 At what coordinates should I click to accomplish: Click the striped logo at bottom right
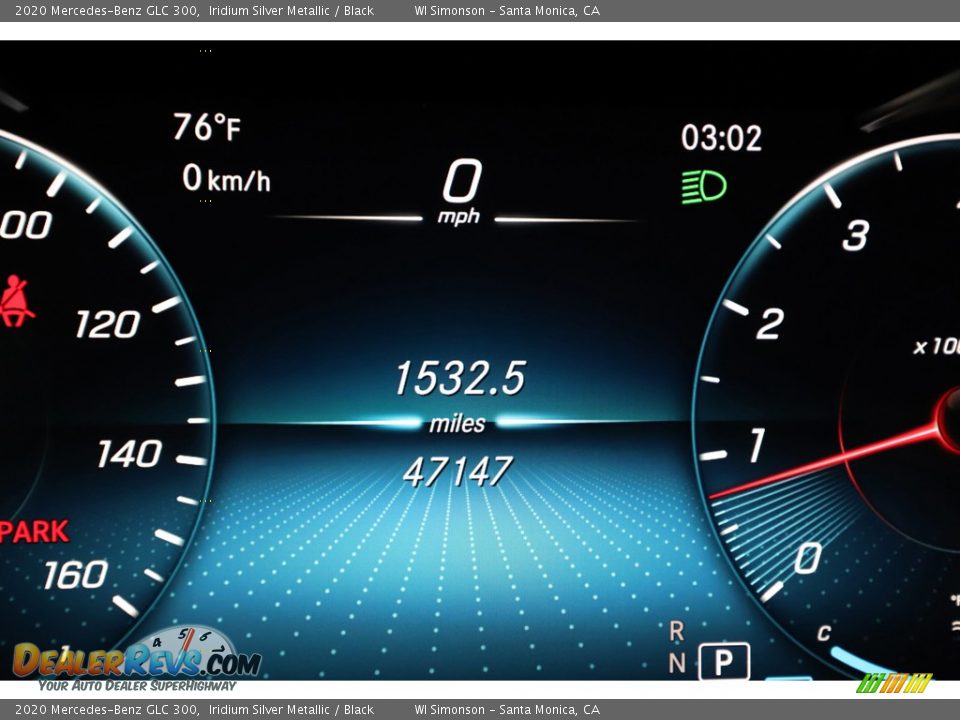pos(894,683)
